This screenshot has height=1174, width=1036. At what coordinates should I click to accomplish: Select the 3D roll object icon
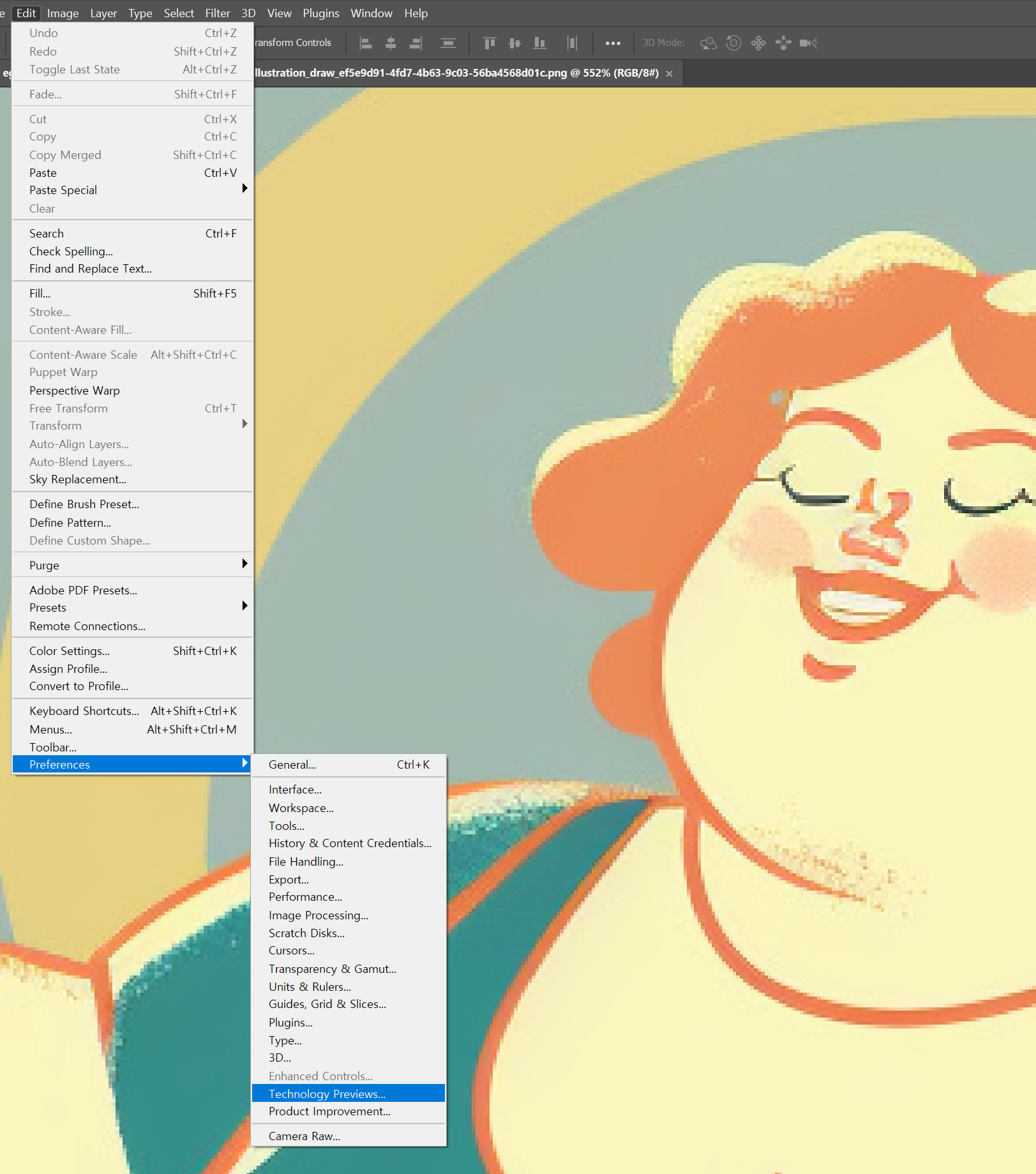[733, 43]
